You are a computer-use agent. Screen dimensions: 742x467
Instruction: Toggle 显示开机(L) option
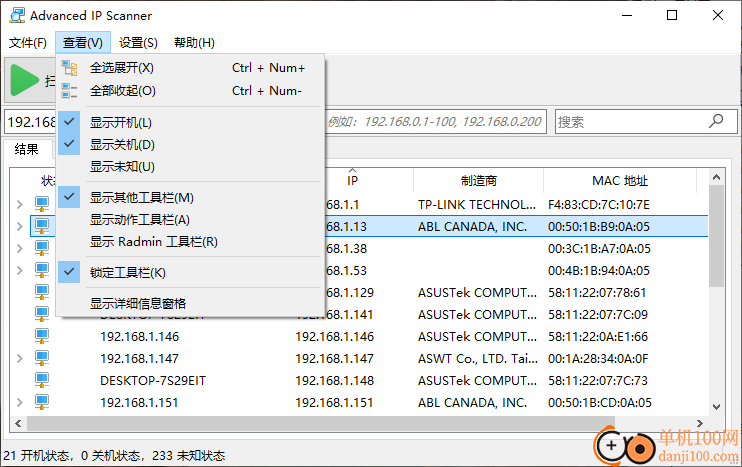(x=190, y=122)
